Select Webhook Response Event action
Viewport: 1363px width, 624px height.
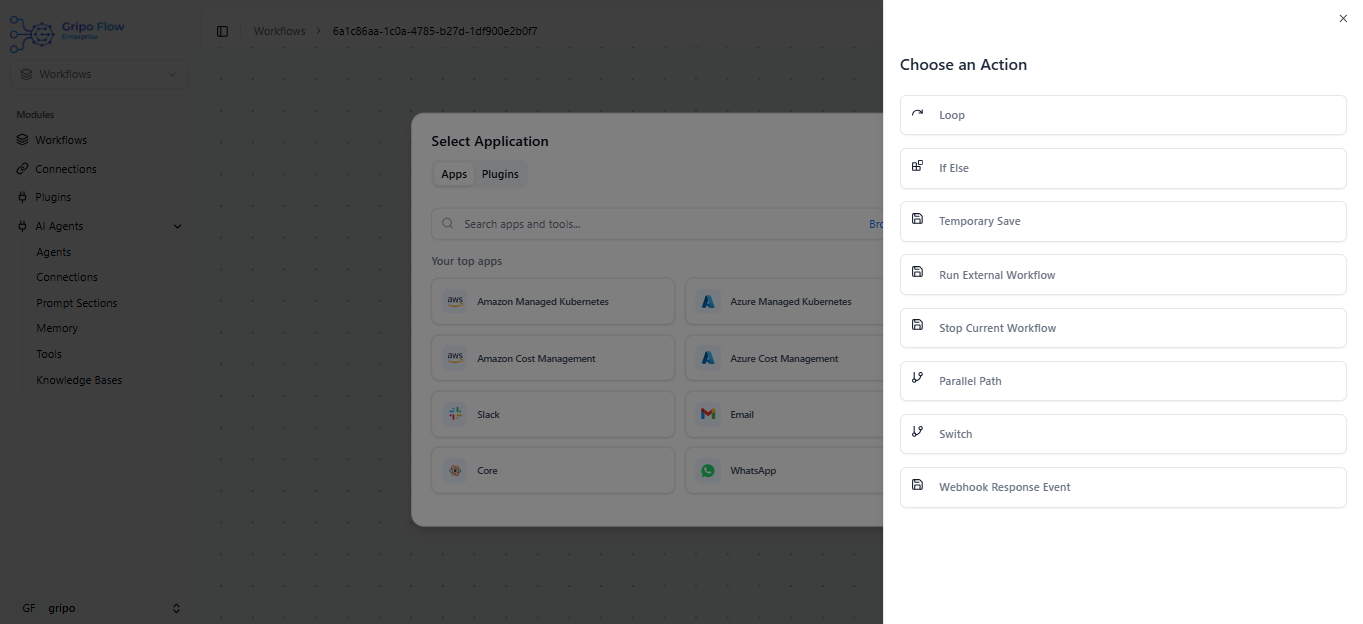tap(1123, 487)
